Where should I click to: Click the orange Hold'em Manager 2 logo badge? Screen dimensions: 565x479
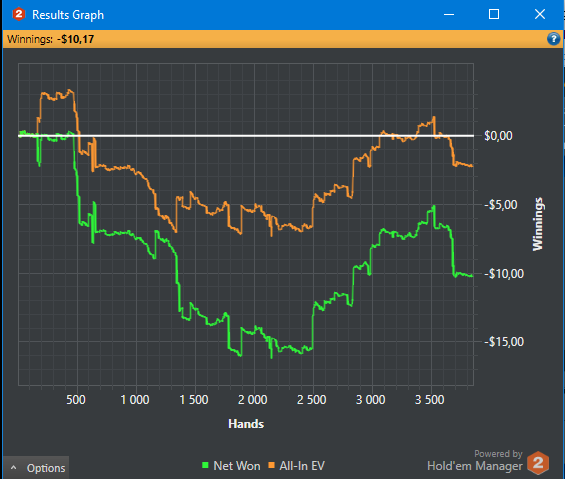pyautogui.click(x=538, y=463)
